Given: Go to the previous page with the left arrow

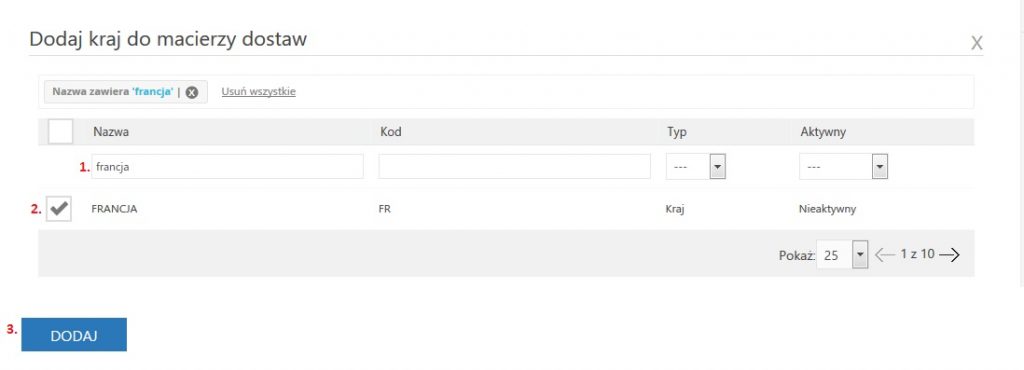Looking at the screenshot, I should [x=884, y=254].
